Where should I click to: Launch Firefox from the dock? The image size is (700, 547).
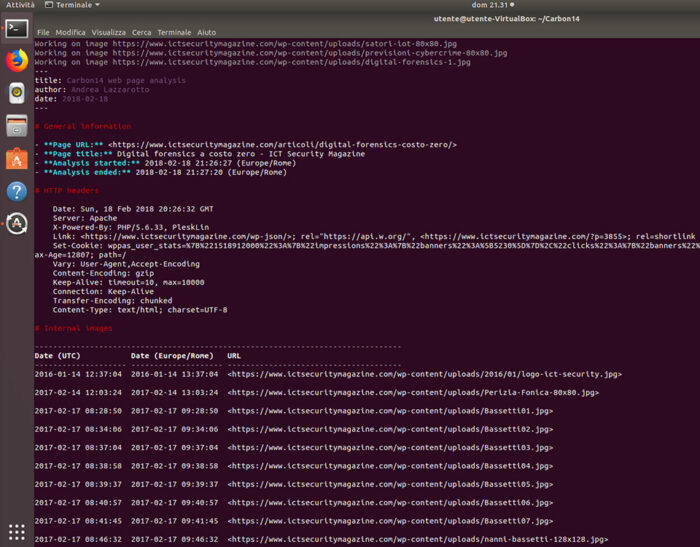coord(17,61)
